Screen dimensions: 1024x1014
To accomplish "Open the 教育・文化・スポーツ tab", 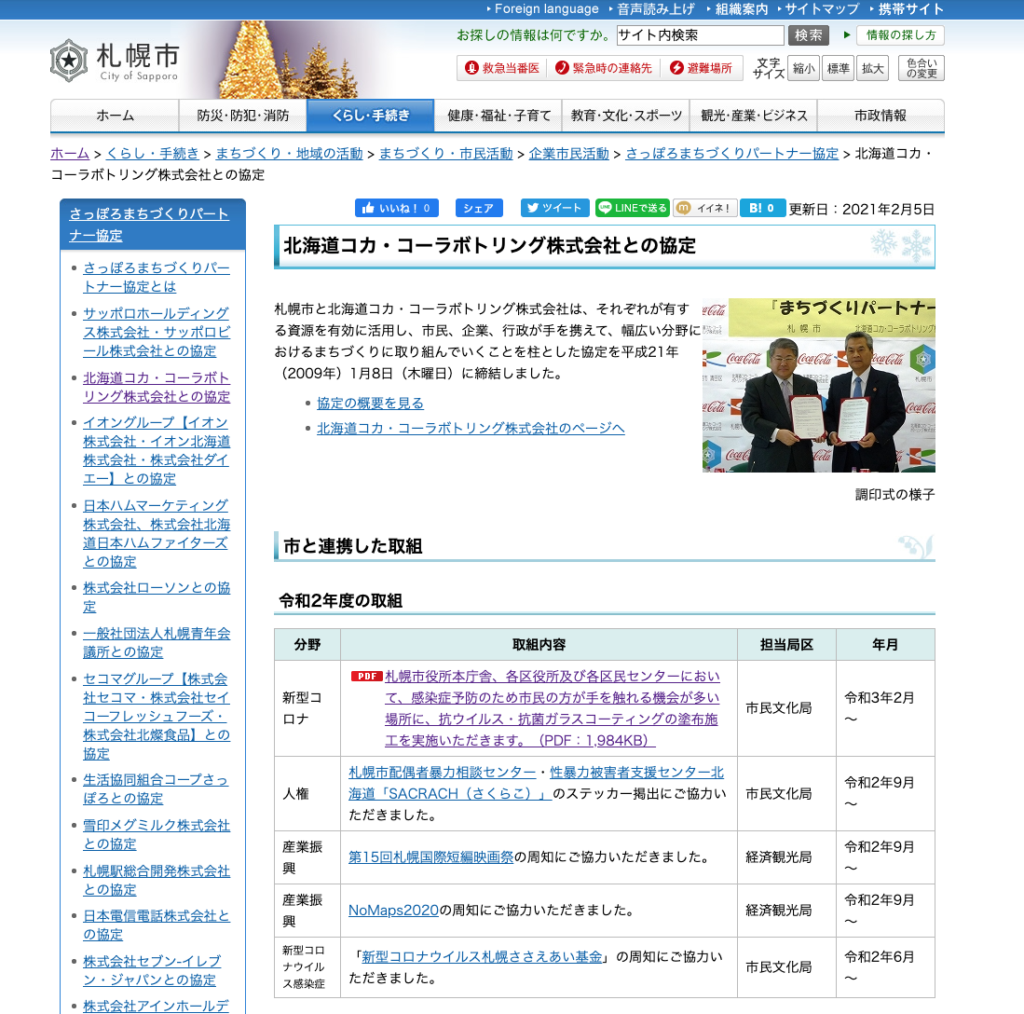I will (x=626, y=116).
